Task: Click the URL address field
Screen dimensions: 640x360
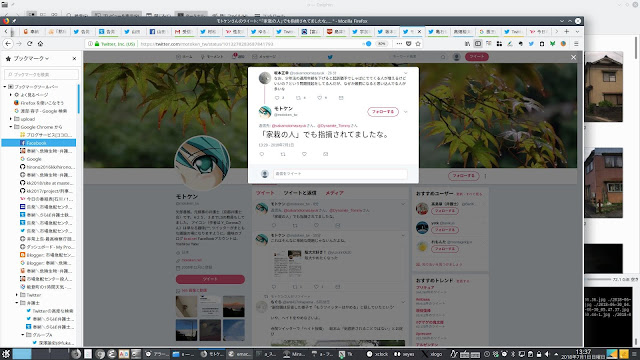Action: 249,44
